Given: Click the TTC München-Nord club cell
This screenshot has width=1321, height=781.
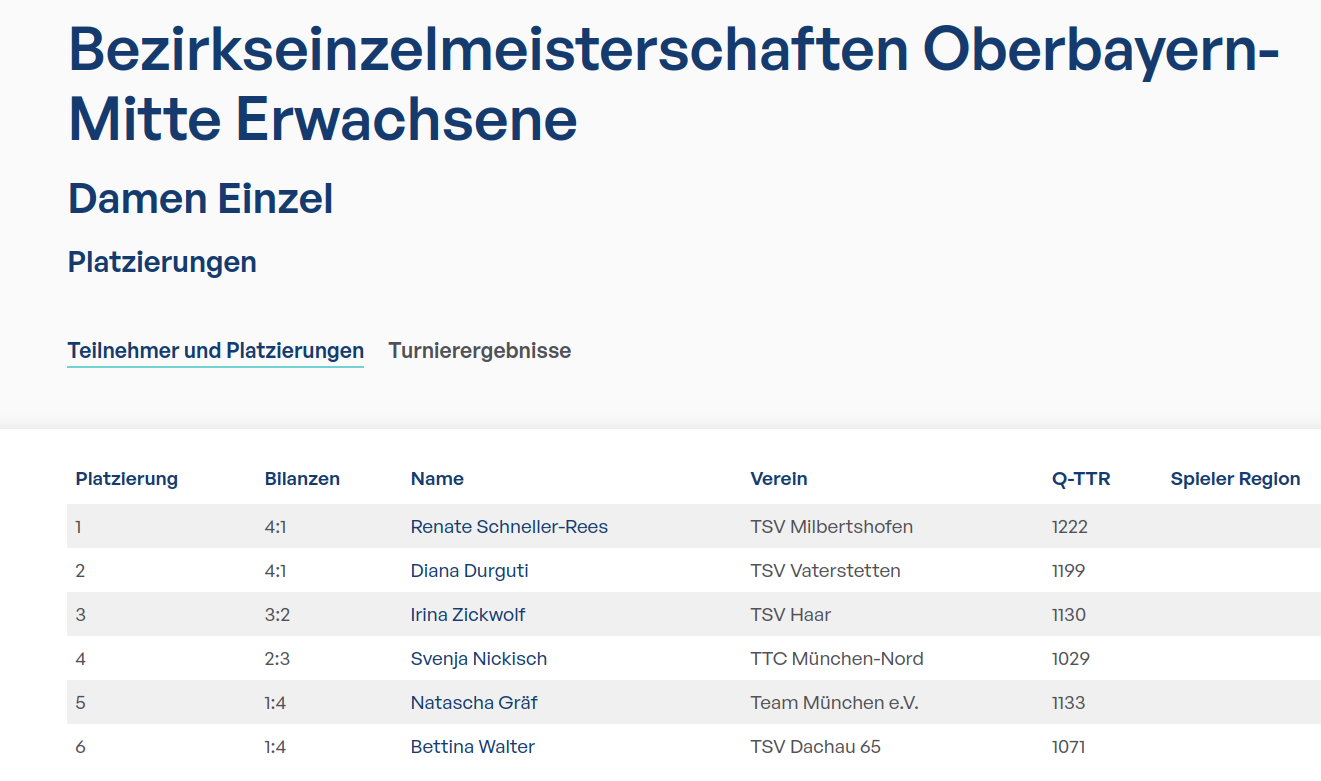Looking at the screenshot, I should (x=836, y=659).
